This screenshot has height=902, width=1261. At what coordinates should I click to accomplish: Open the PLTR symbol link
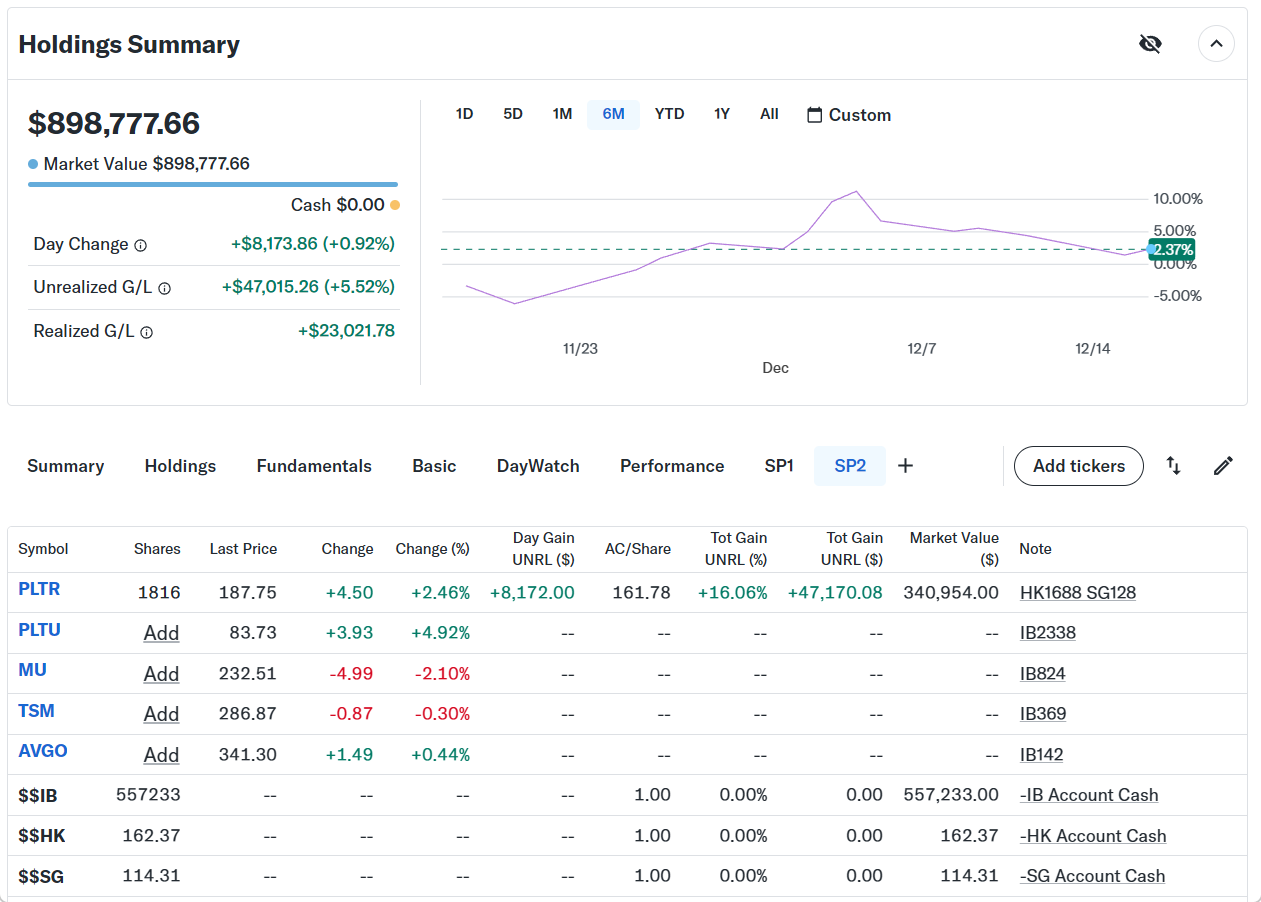[x=39, y=589]
